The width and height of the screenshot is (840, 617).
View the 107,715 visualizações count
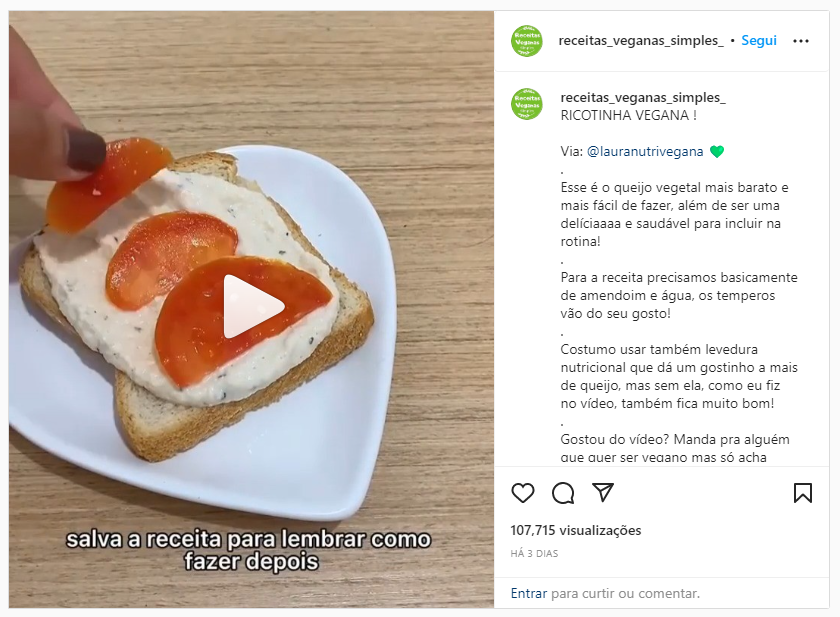click(576, 530)
